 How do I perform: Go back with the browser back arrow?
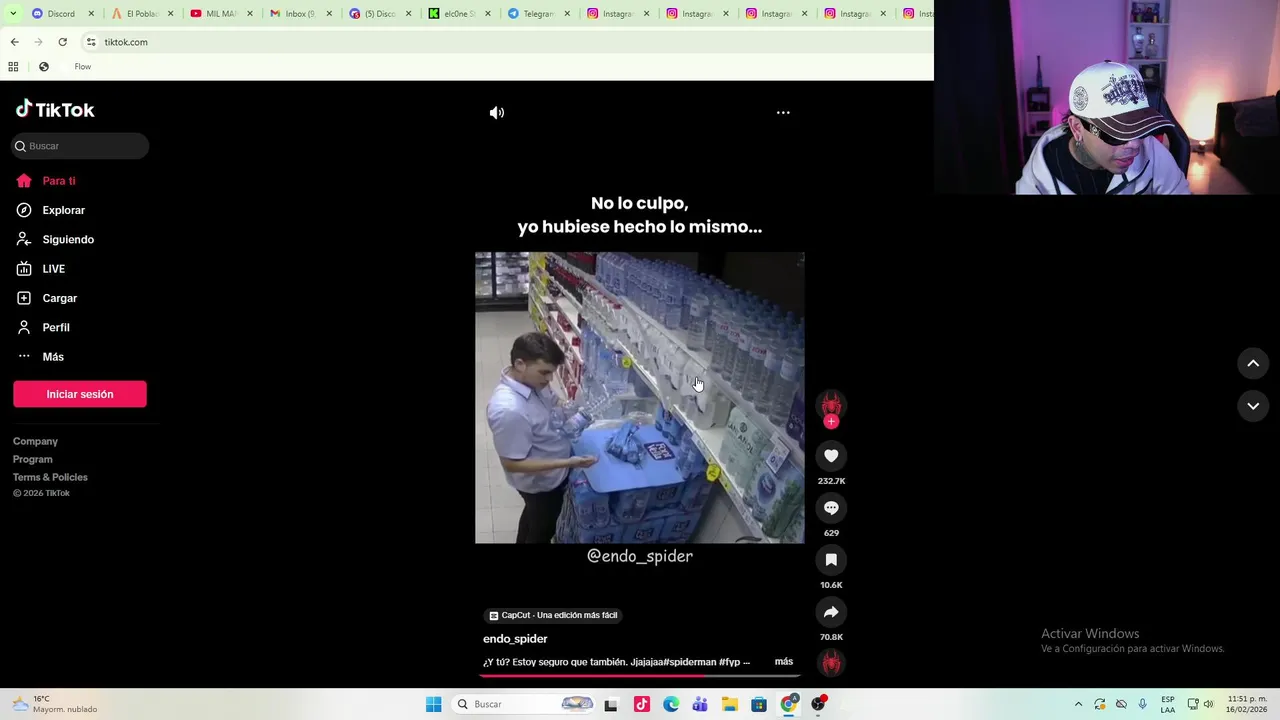pyautogui.click(x=14, y=42)
